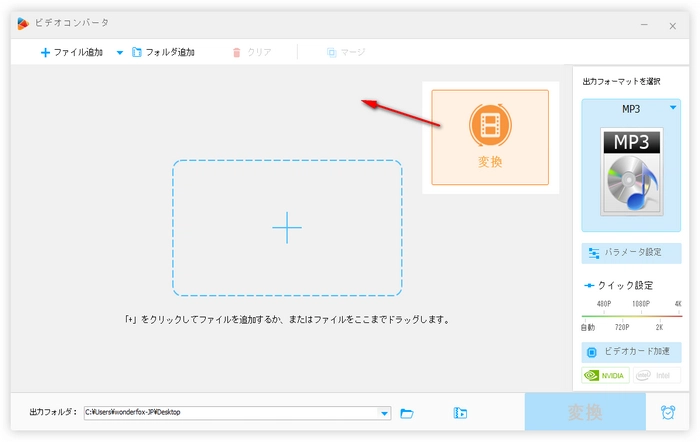
Task: Click the quick settings resolution slider
Action: (632, 315)
